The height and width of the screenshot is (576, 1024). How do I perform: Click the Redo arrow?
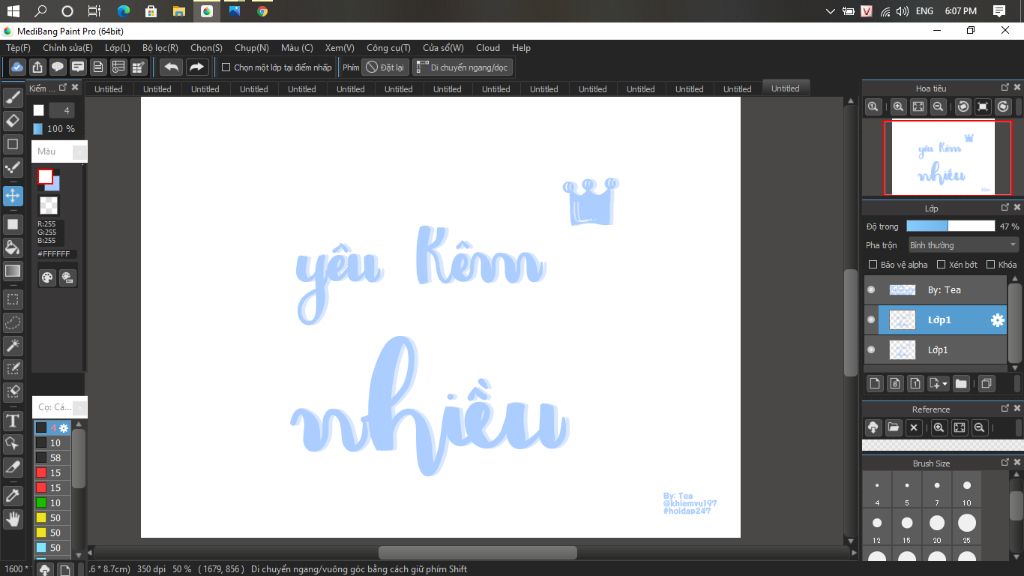(x=197, y=67)
